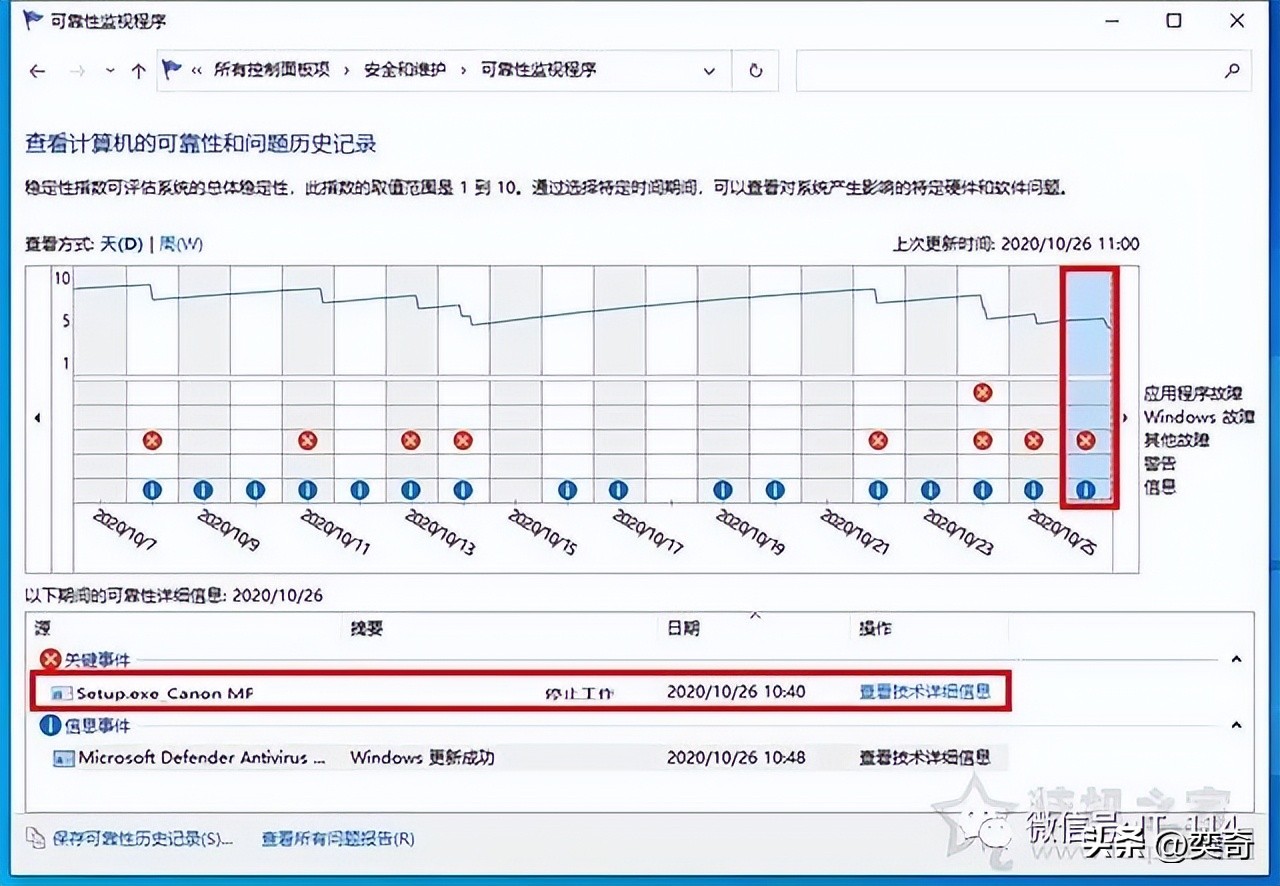Screen dimensions: 1280x886
Task: Click the search magnifier icon
Action: (x=1229, y=70)
